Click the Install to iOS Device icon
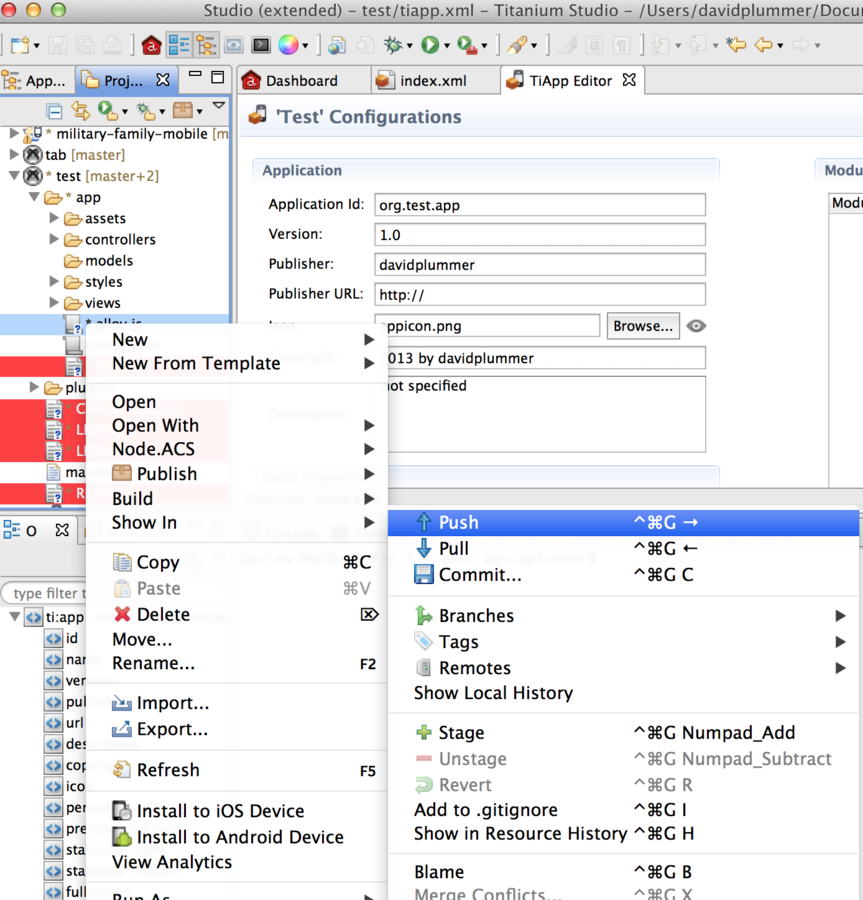The image size is (863, 900). point(122,810)
